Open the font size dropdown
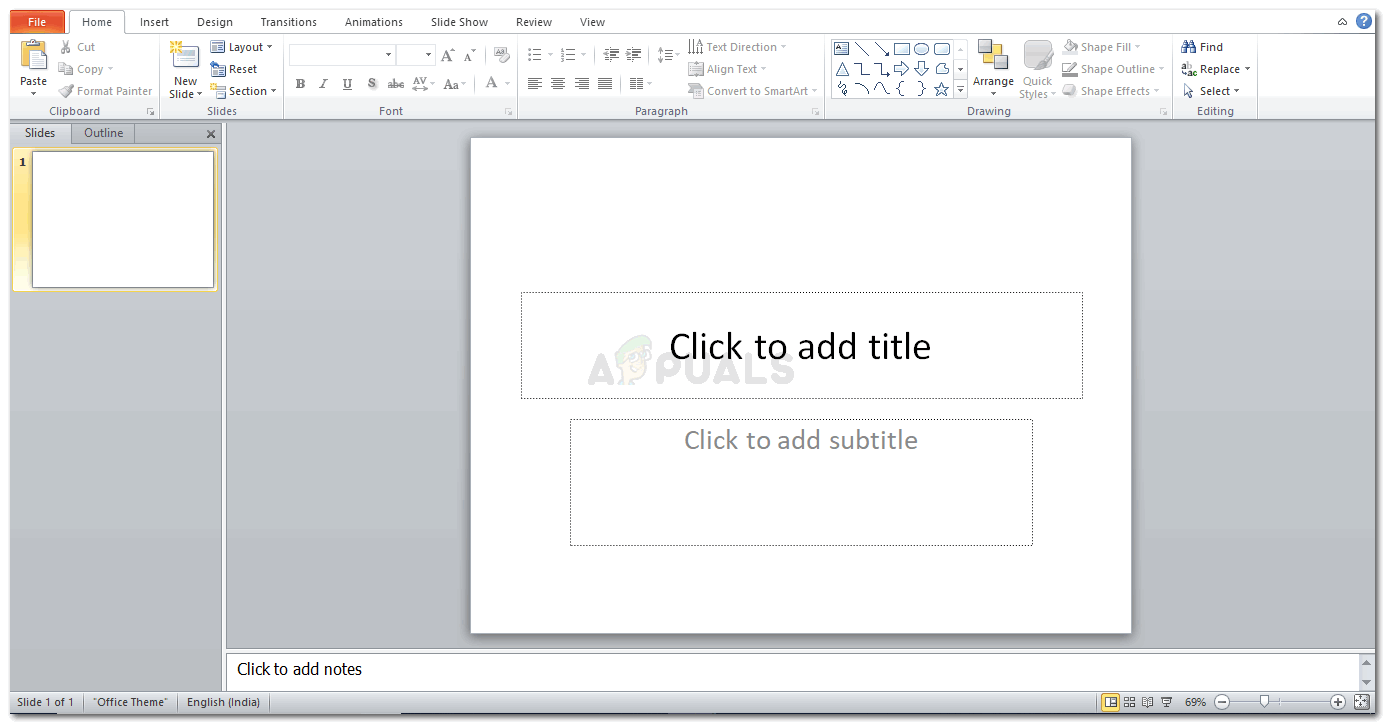 pos(428,55)
